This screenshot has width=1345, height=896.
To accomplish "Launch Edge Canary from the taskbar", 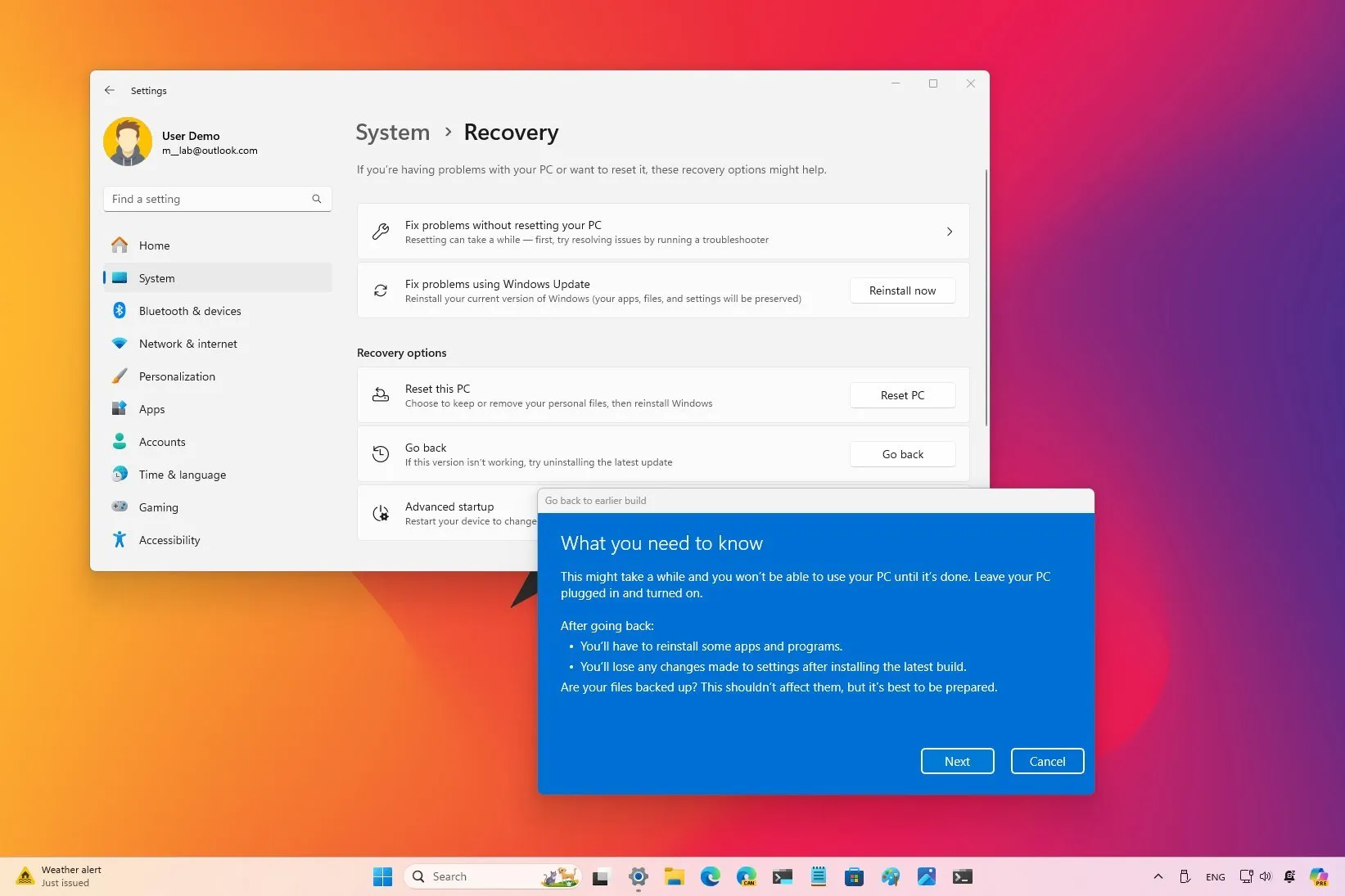I will coord(746,877).
